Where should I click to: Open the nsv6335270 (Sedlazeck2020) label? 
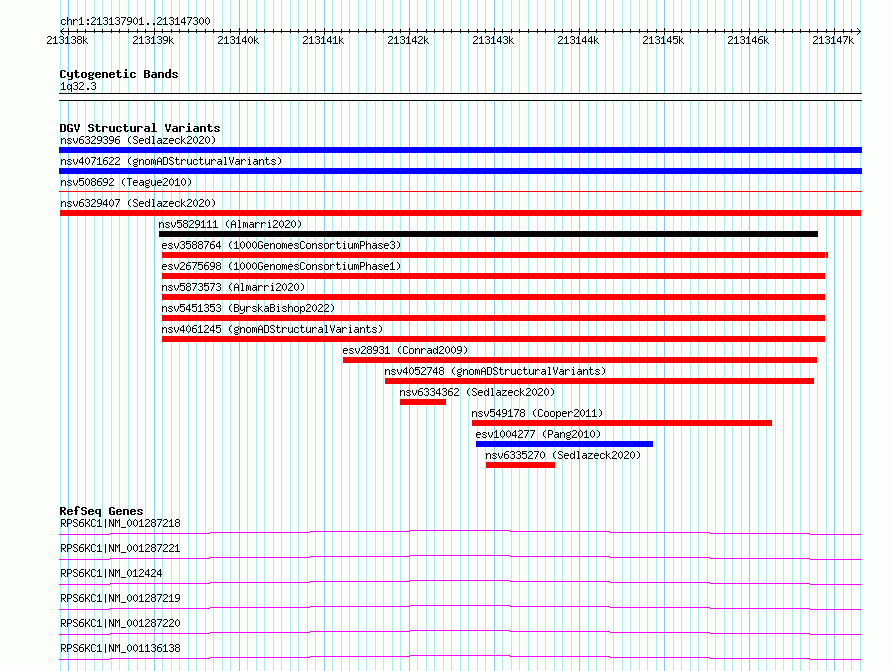click(563, 455)
